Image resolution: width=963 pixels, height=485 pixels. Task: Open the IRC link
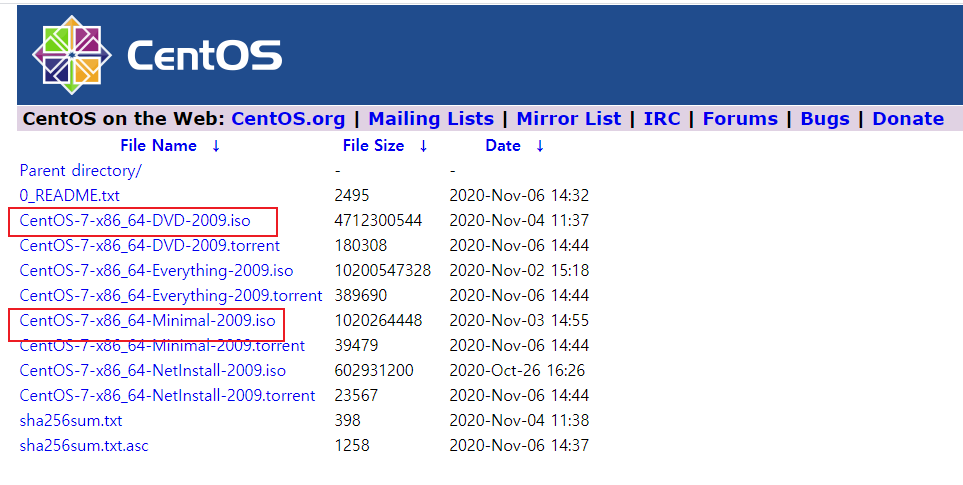661,118
